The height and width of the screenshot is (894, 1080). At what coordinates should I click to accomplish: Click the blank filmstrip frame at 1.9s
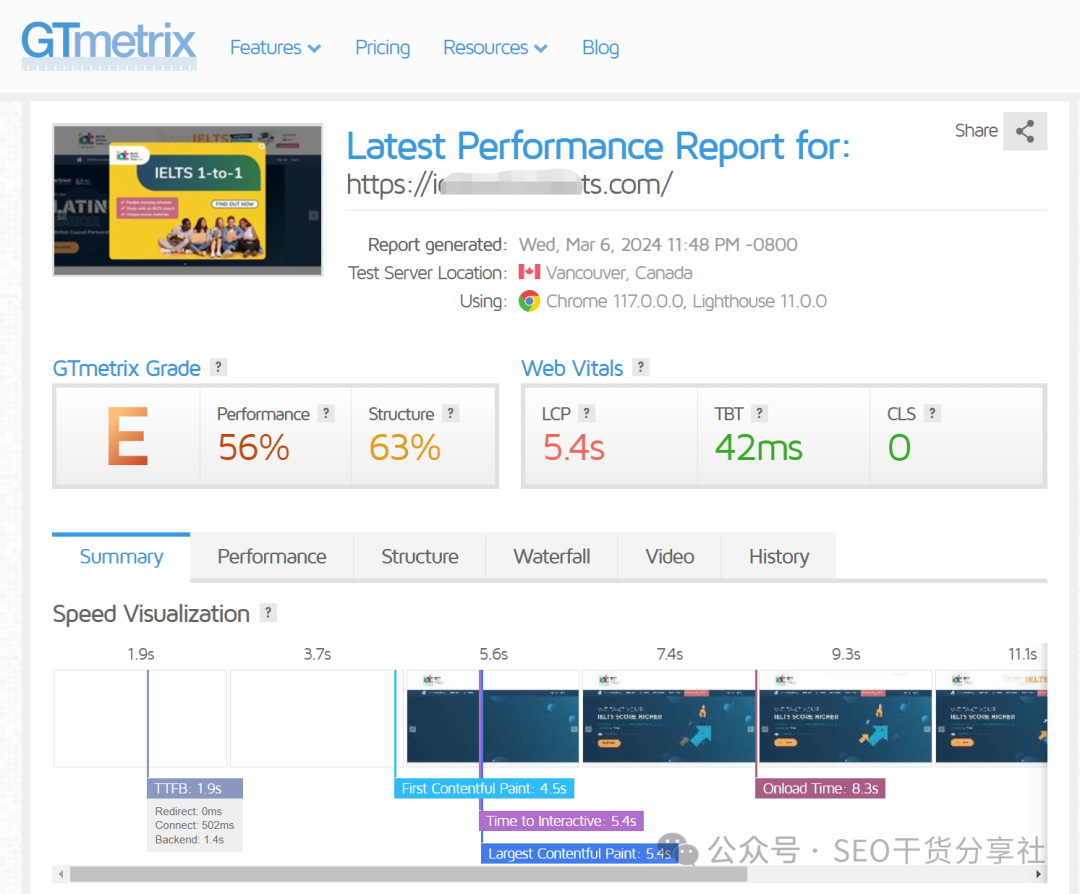point(141,718)
